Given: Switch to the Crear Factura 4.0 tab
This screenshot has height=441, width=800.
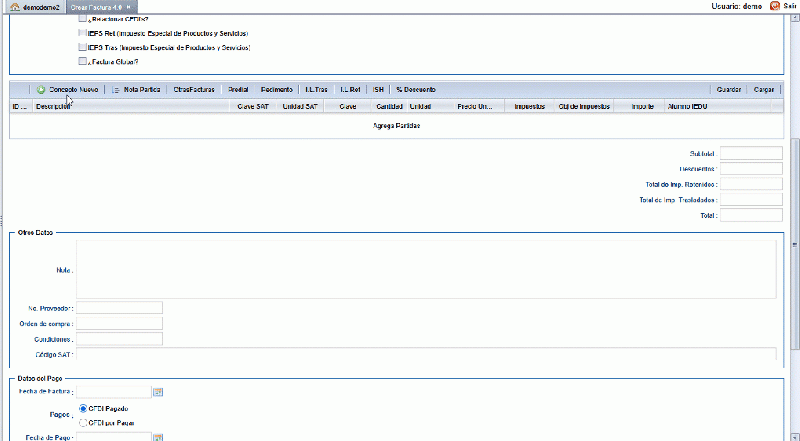Looking at the screenshot, I should (102, 7).
